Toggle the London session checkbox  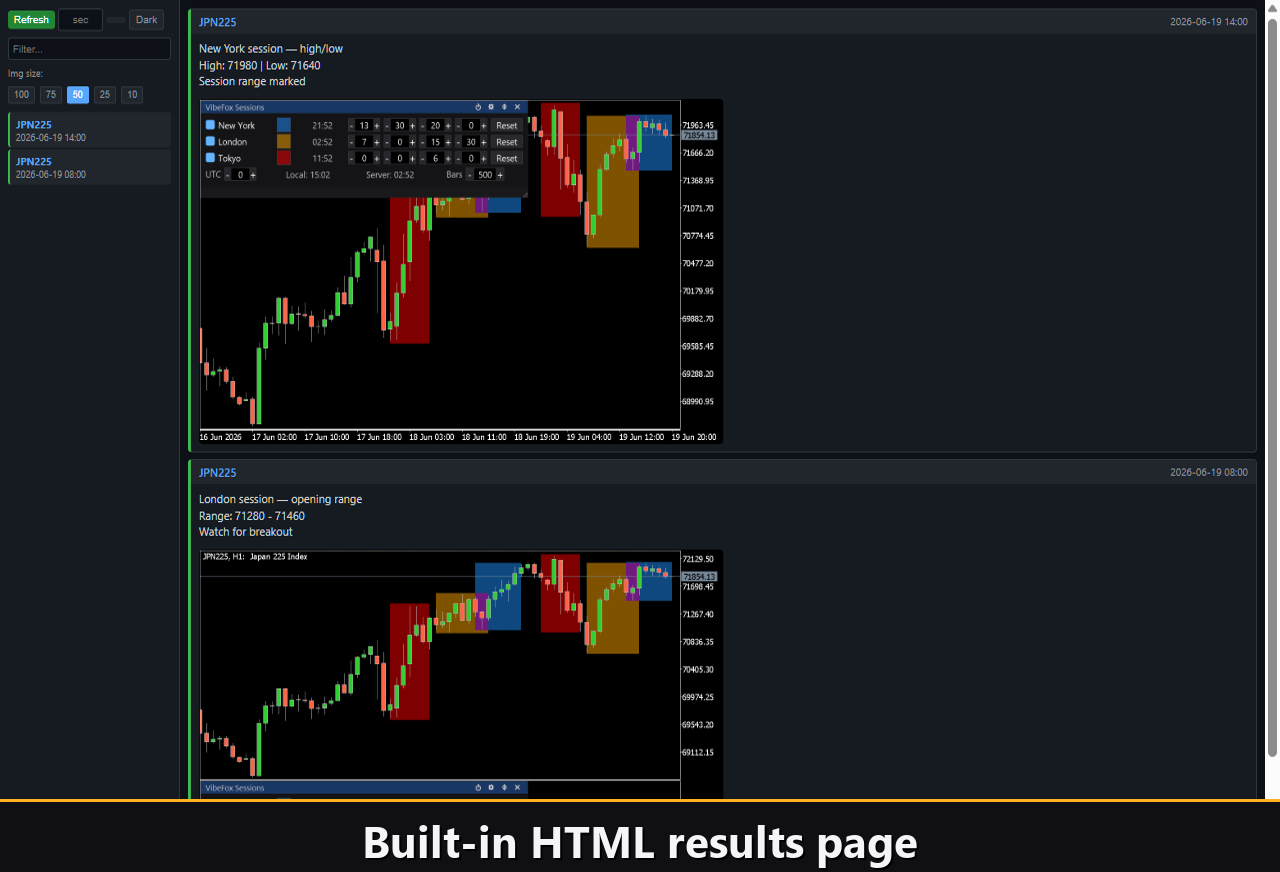tap(210, 141)
